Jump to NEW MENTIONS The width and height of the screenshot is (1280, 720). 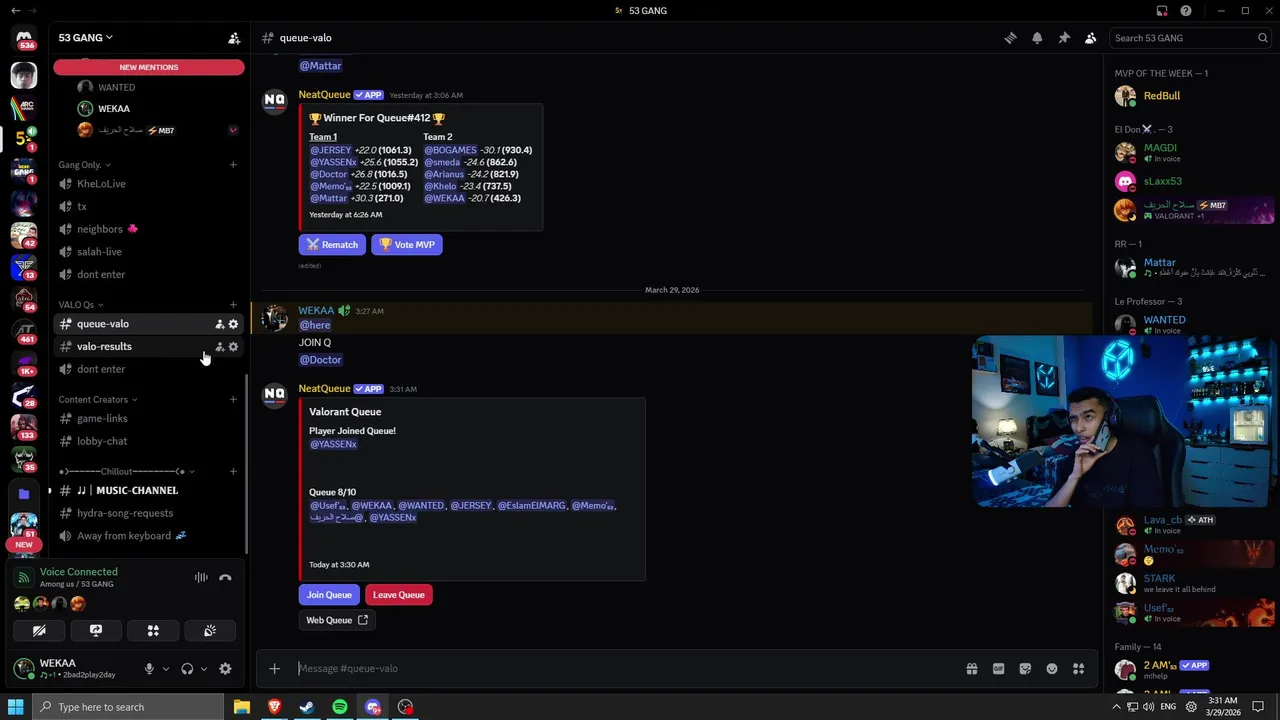coord(149,67)
